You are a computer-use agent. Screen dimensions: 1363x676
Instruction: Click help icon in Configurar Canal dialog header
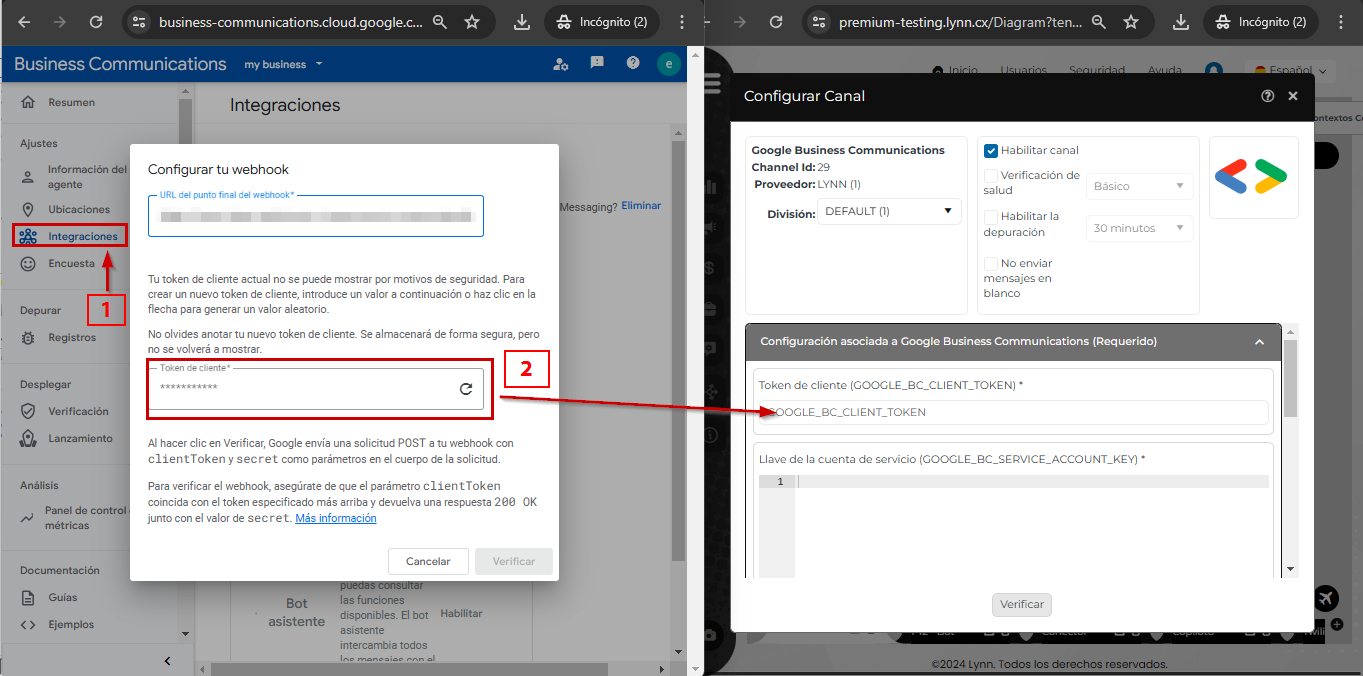[x=1268, y=96]
